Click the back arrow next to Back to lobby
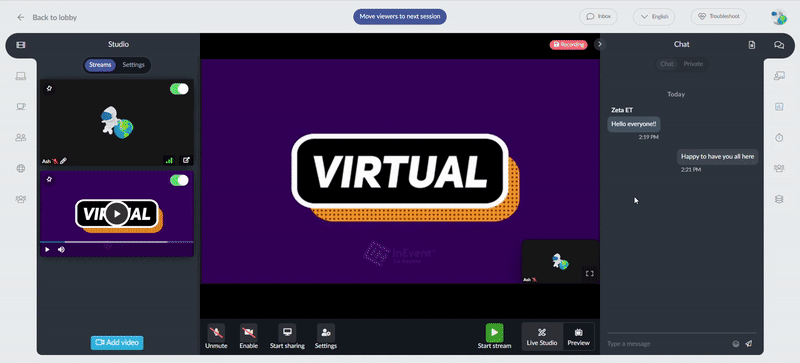This screenshot has width=800, height=363. pos(20,17)
